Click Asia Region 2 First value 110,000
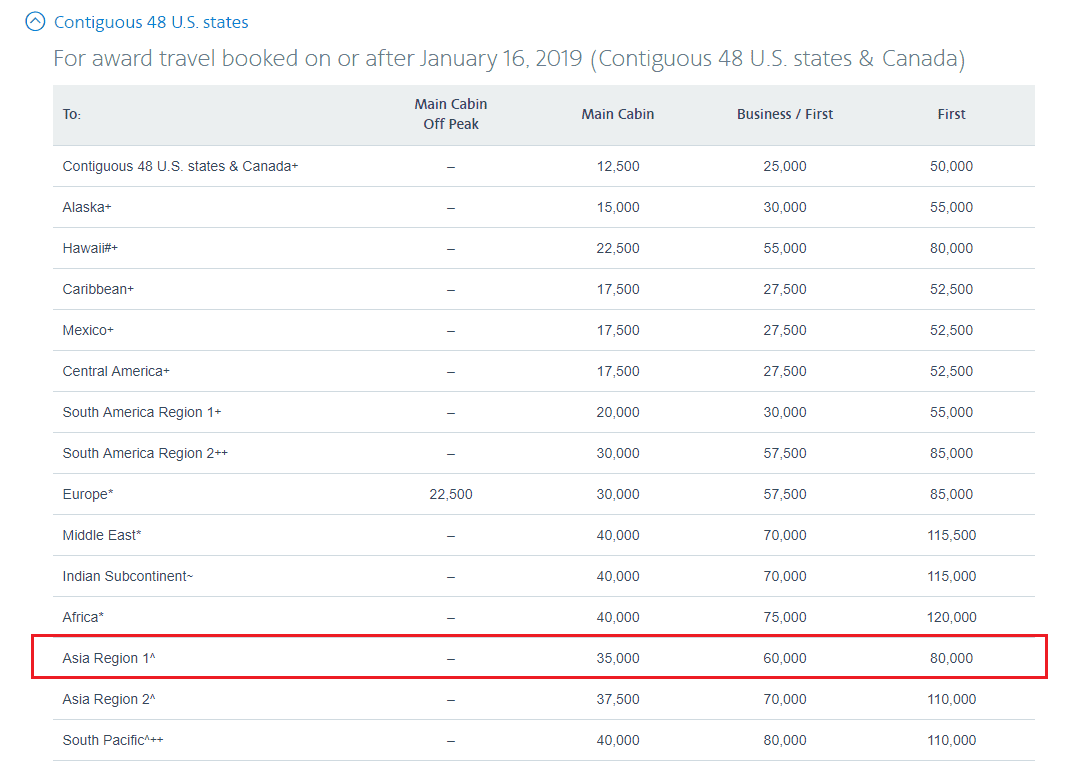The width and height of the screenshot is (1077, 768). click(x=951, y=699)
